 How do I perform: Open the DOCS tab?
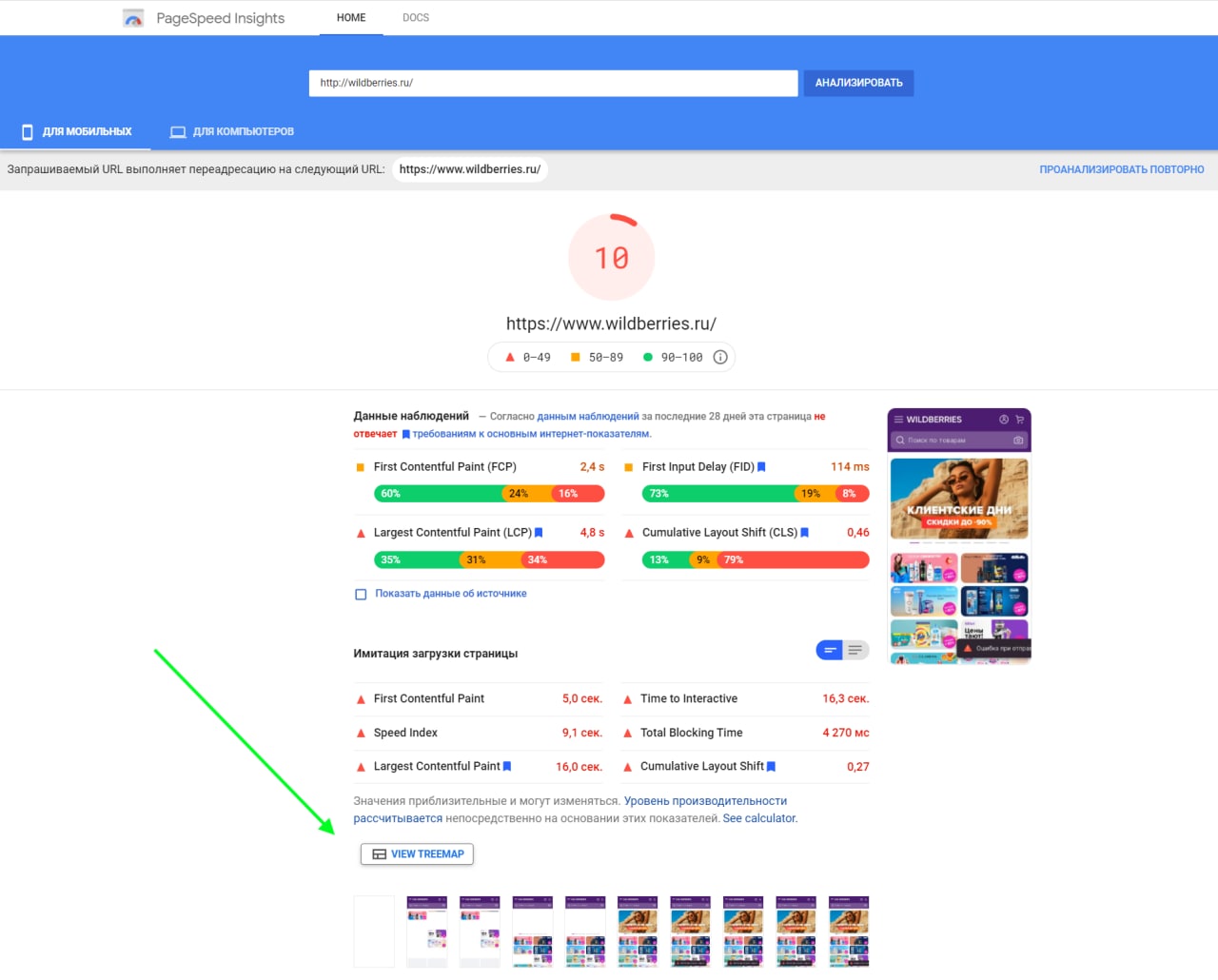(x=416, y=18)
